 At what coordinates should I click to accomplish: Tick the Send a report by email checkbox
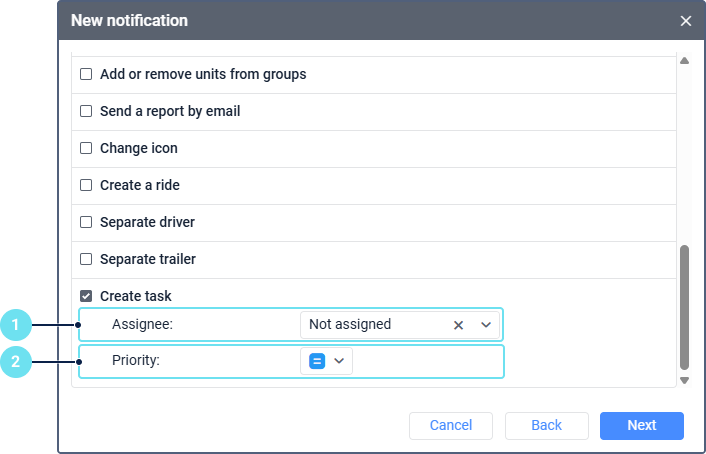click(x=86, y=111)
